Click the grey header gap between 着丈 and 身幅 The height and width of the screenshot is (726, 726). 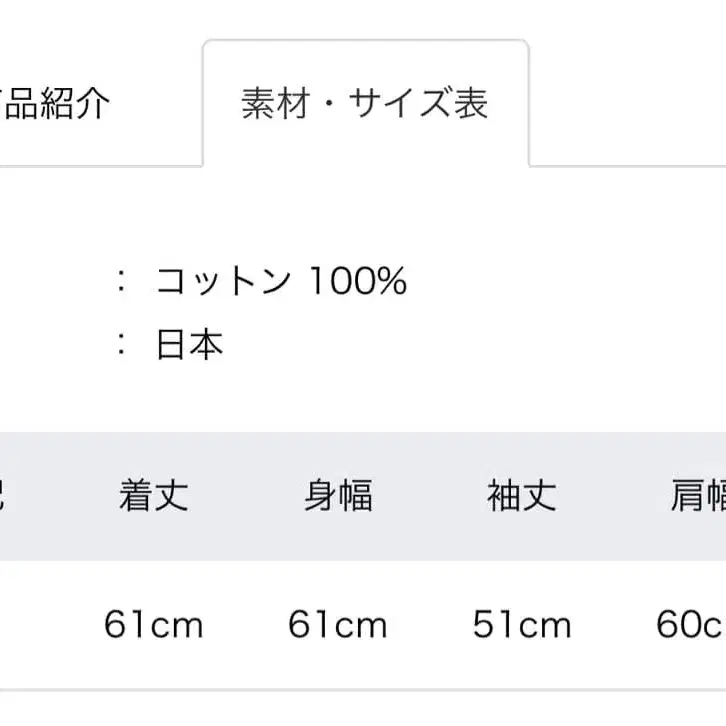tap(246, 496)
